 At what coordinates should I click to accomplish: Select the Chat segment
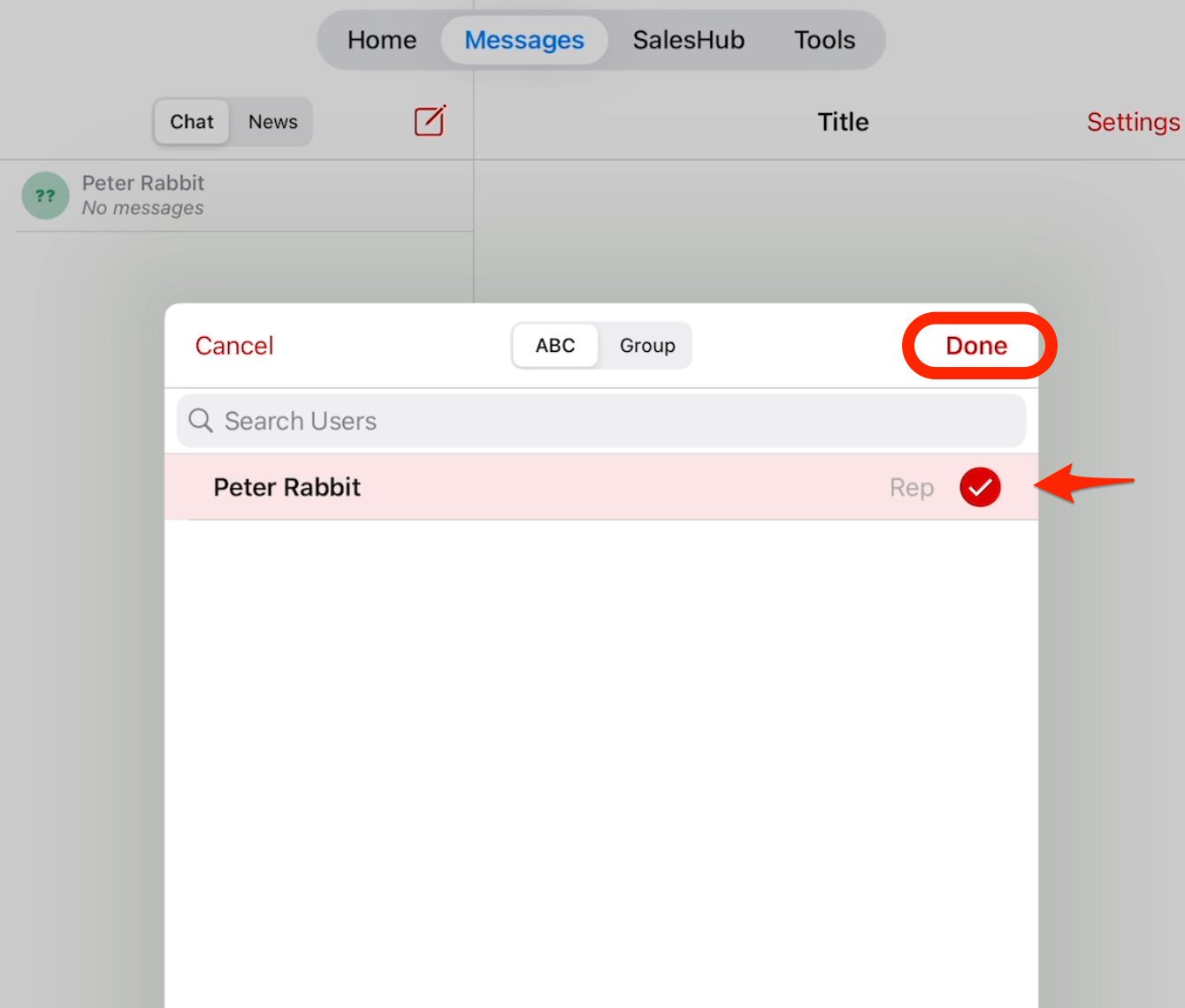[192, 122]
